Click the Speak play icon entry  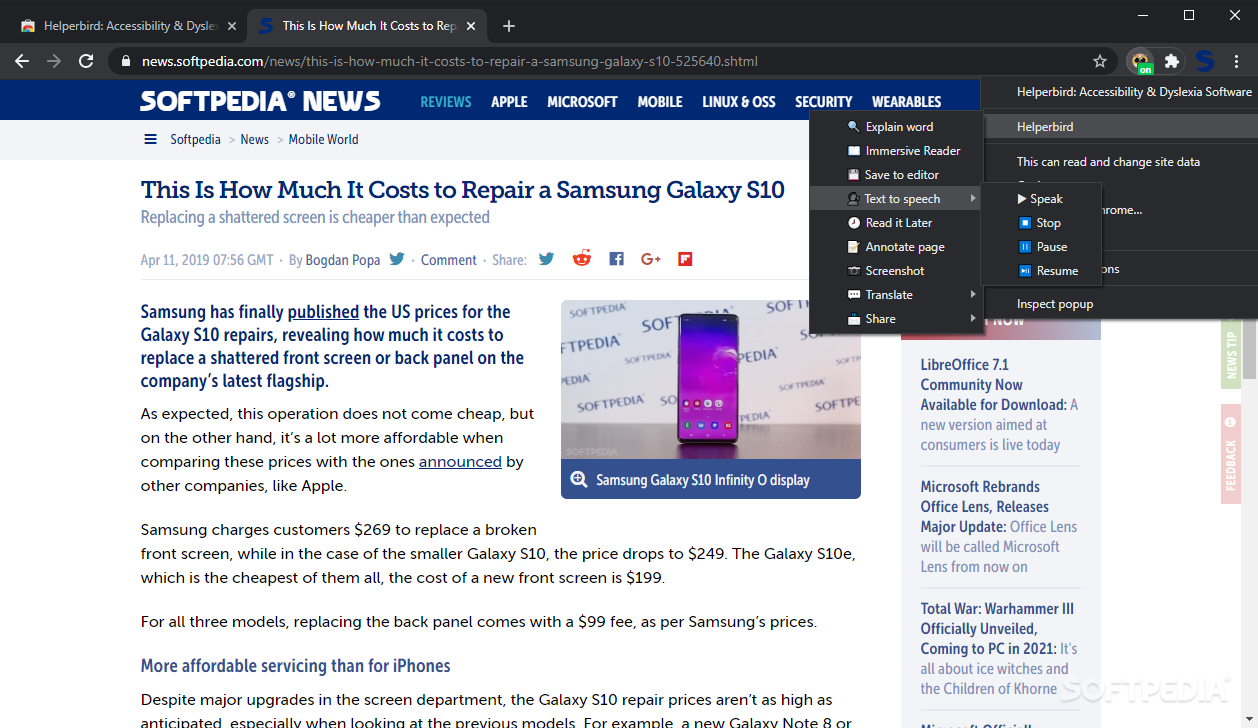point(1040,199)
